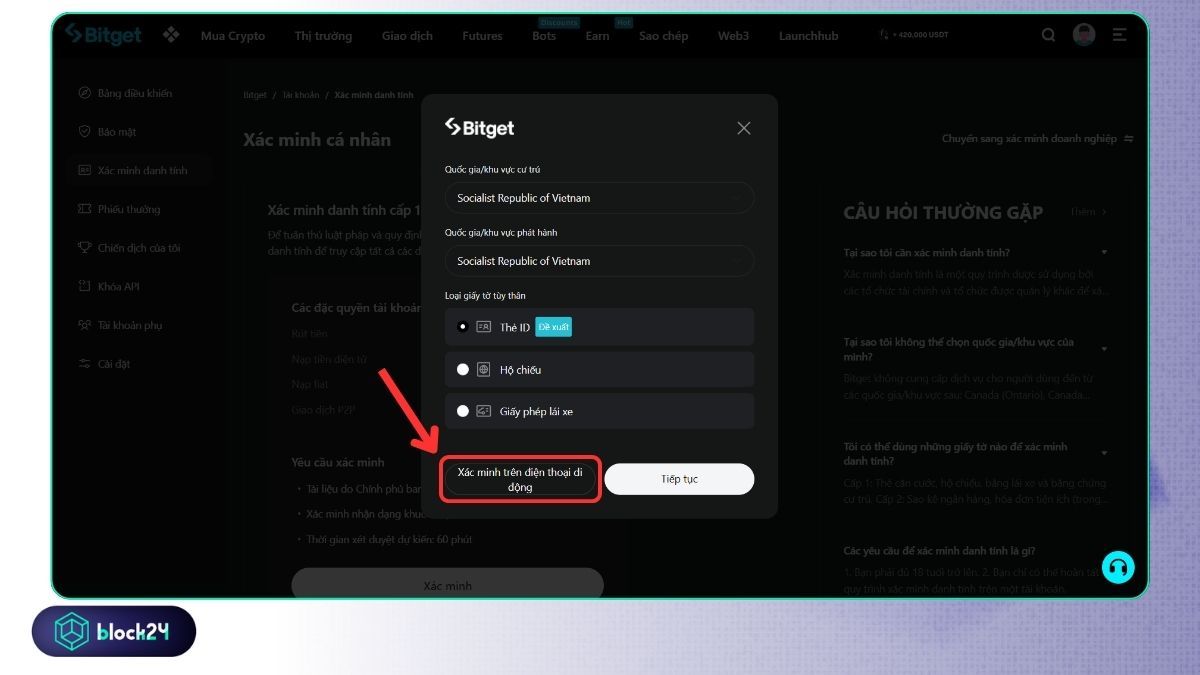1200x675 pixels.
Task: Open the Giao dịch menu
Action: tap(407, 36)
